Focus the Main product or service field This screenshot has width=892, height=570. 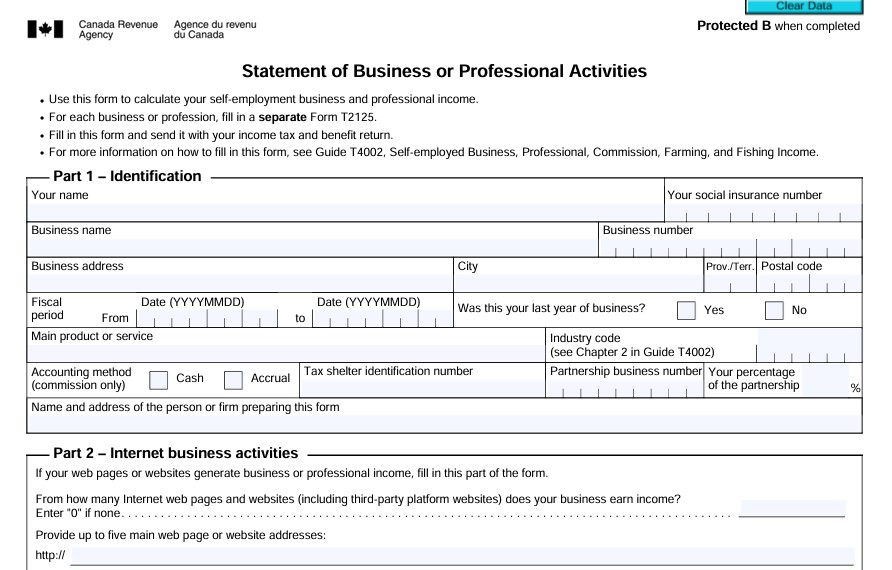285,353
